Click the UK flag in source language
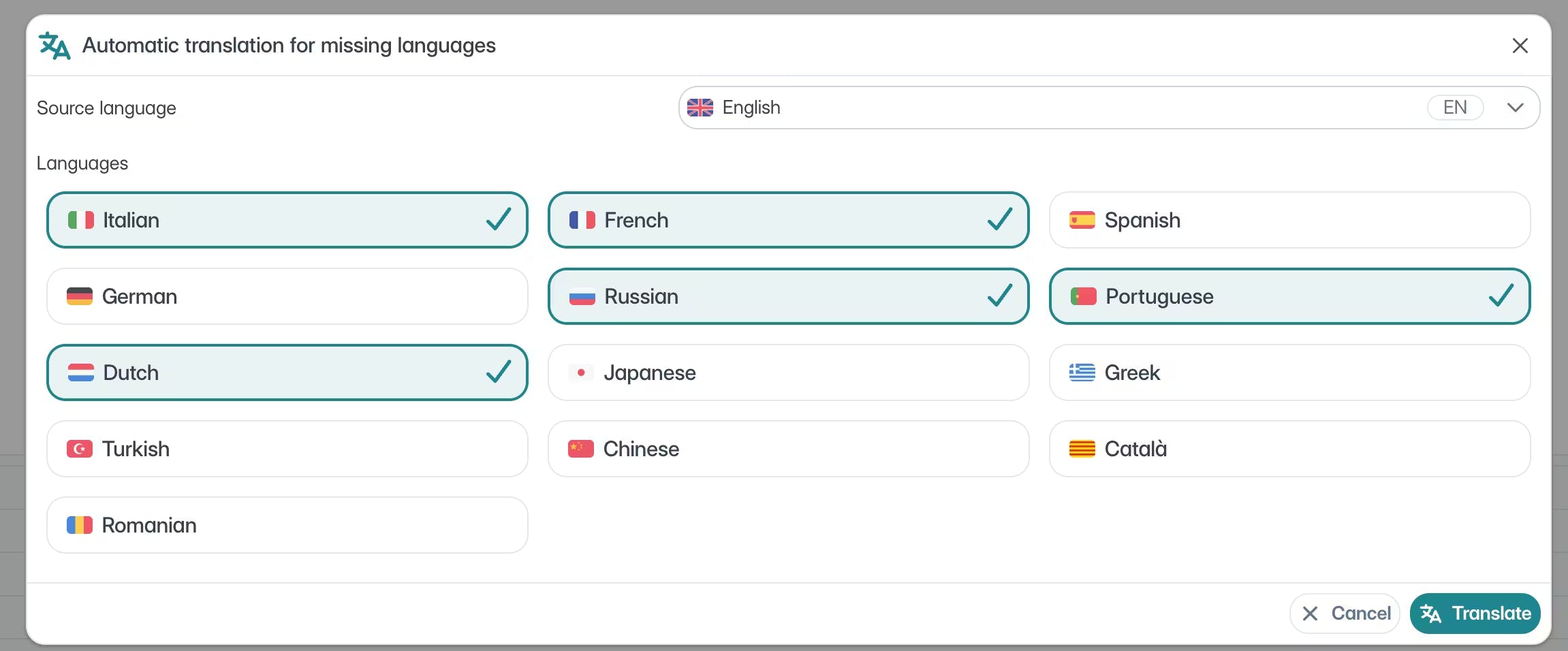The height and width of the screenshot is (651, 1568). tap(700, 108)
